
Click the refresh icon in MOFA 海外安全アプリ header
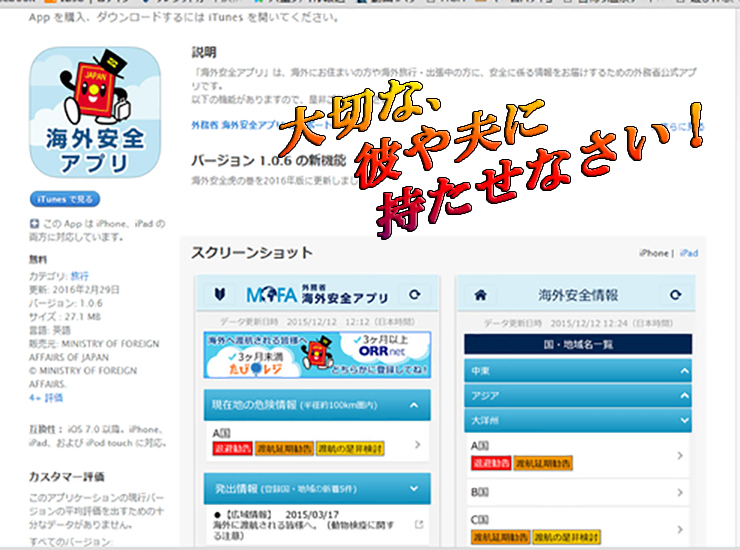point(415,295)
